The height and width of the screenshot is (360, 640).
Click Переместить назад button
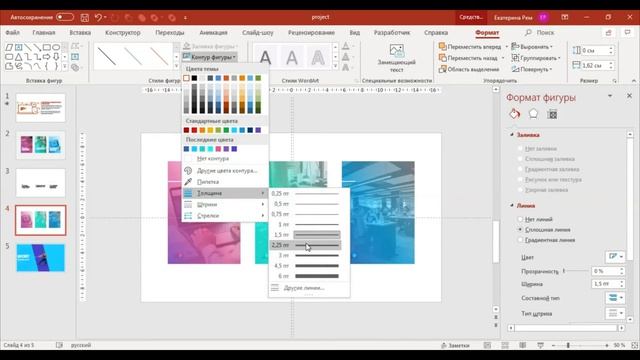pyautogui.click(x=468, y=58)
